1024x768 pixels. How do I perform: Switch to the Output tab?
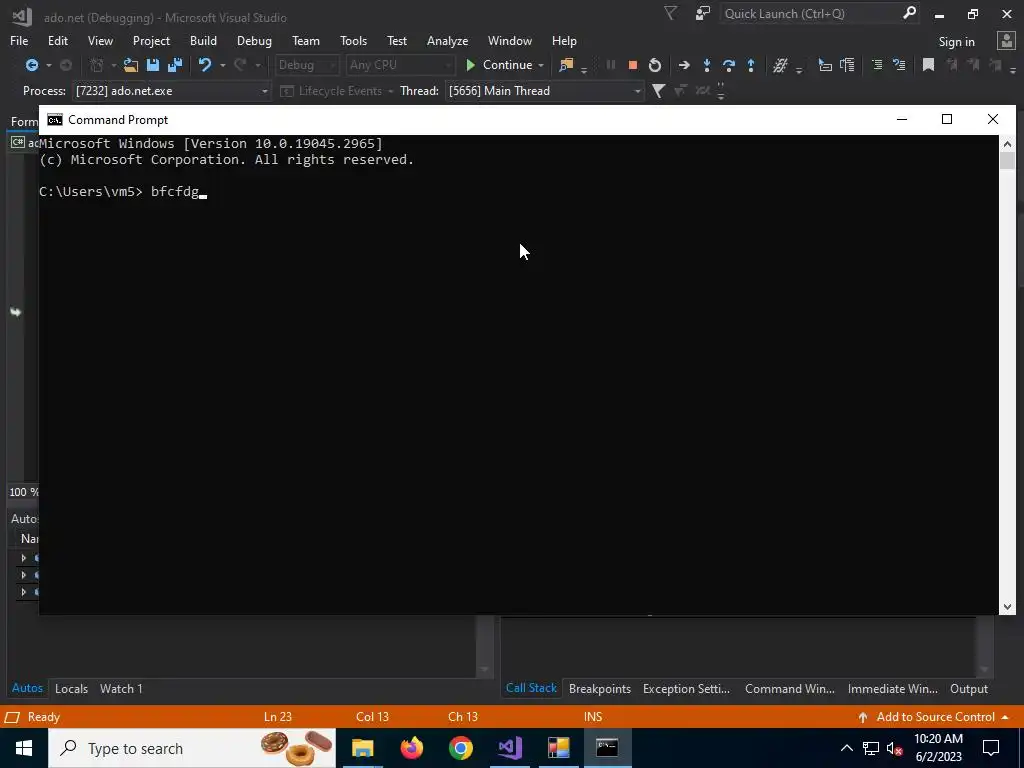click(x=968, y=688)
